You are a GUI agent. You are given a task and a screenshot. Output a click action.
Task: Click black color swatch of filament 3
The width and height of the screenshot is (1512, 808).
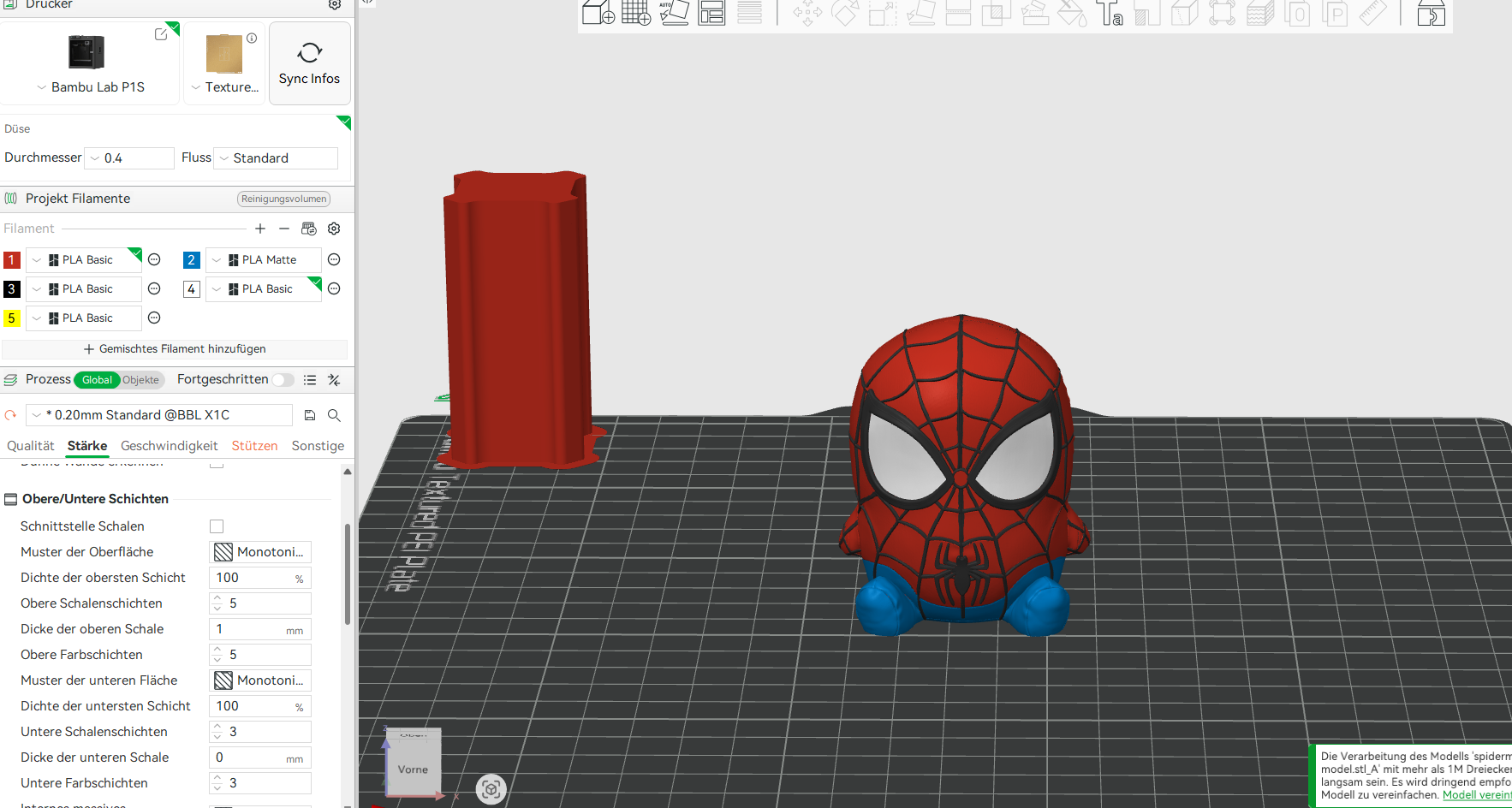click(x=12, y=288)
